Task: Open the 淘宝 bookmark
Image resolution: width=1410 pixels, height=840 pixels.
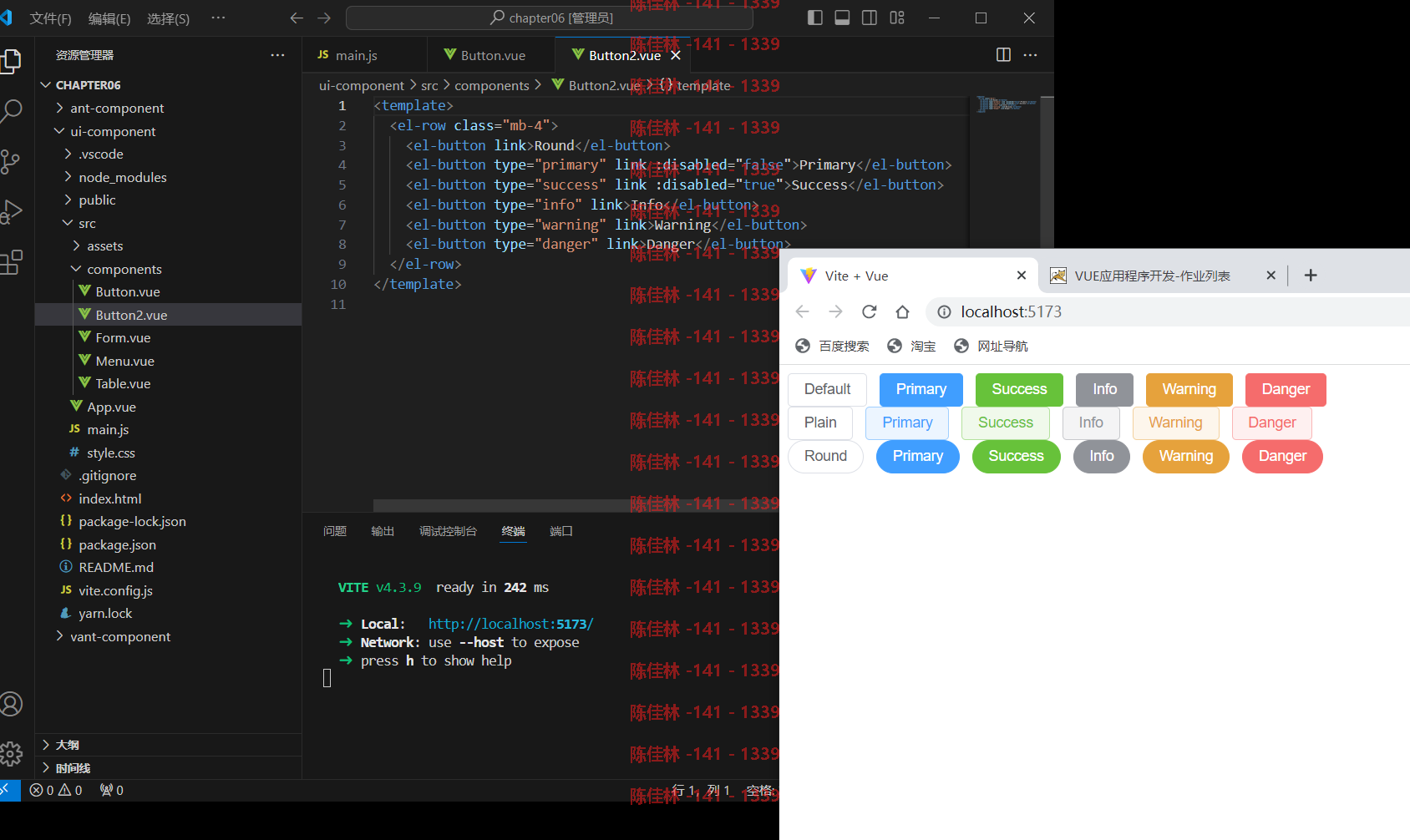Action: click(911, 346)
